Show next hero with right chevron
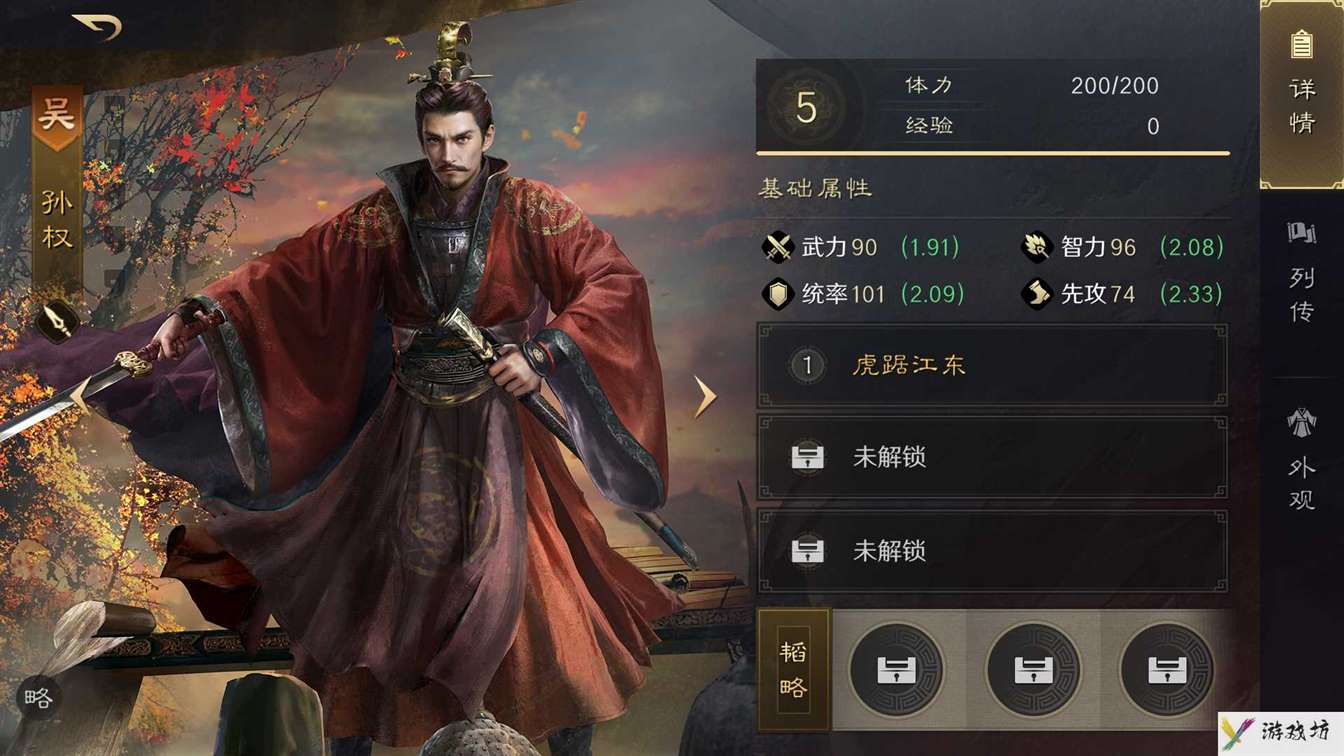The width and height of the screenshot is (1344, 756). coord(706,397)
